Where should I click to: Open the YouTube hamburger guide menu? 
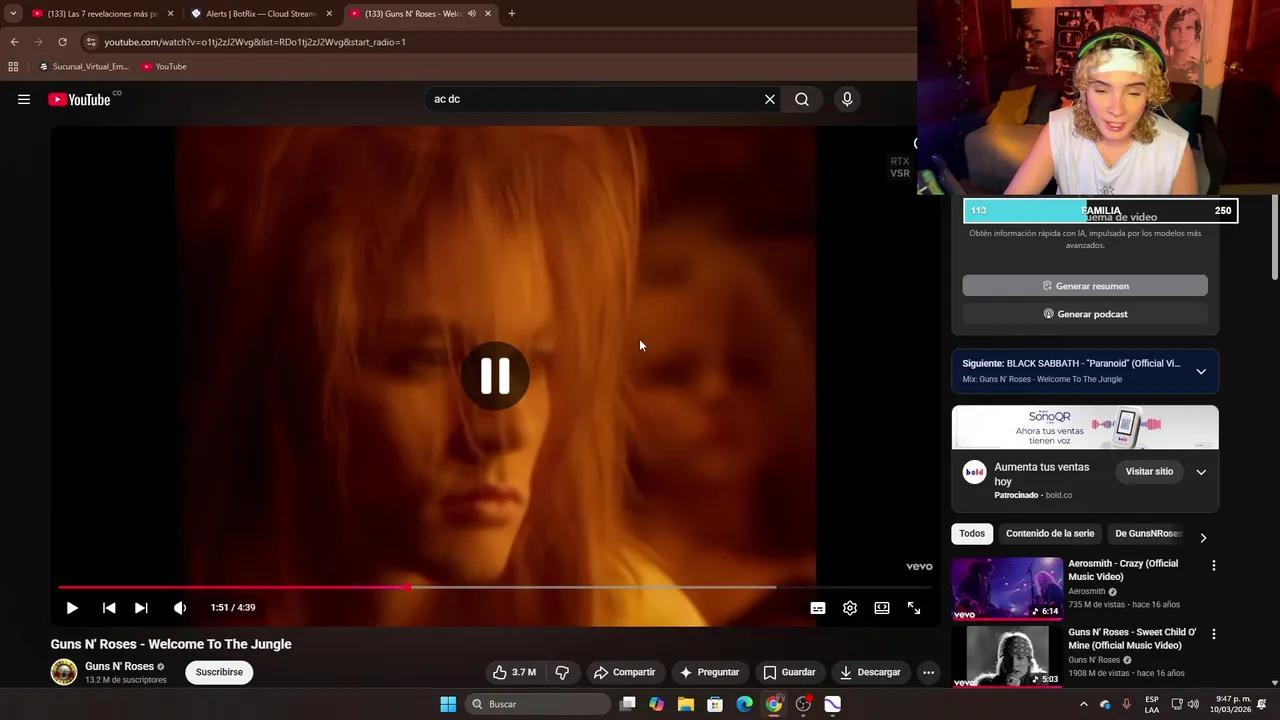point(24,99)
